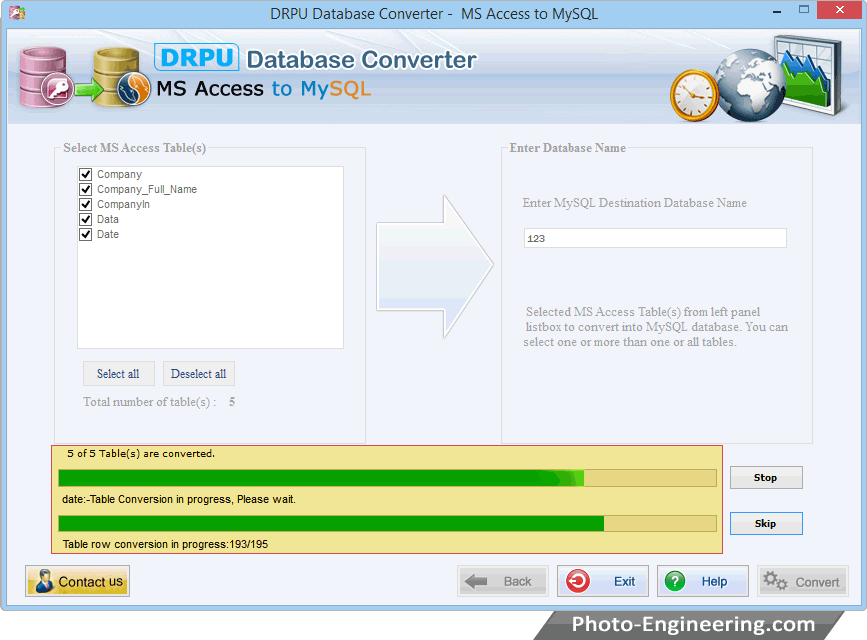The width and height of the screenshot is (867, 640).
Task: Click the 'Table row conversion in progress:193/195' text
Action: click(165, 544)
